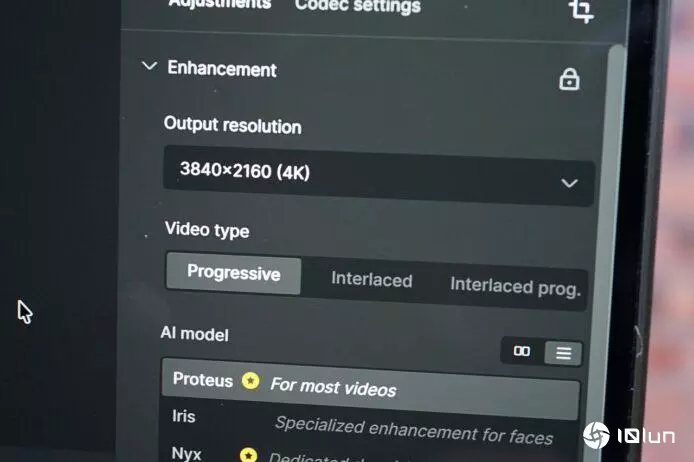Image resolution: width=694 pixels, height=462 pixels.
Task: Select Interlaced video type
Action: pos(371,280)
